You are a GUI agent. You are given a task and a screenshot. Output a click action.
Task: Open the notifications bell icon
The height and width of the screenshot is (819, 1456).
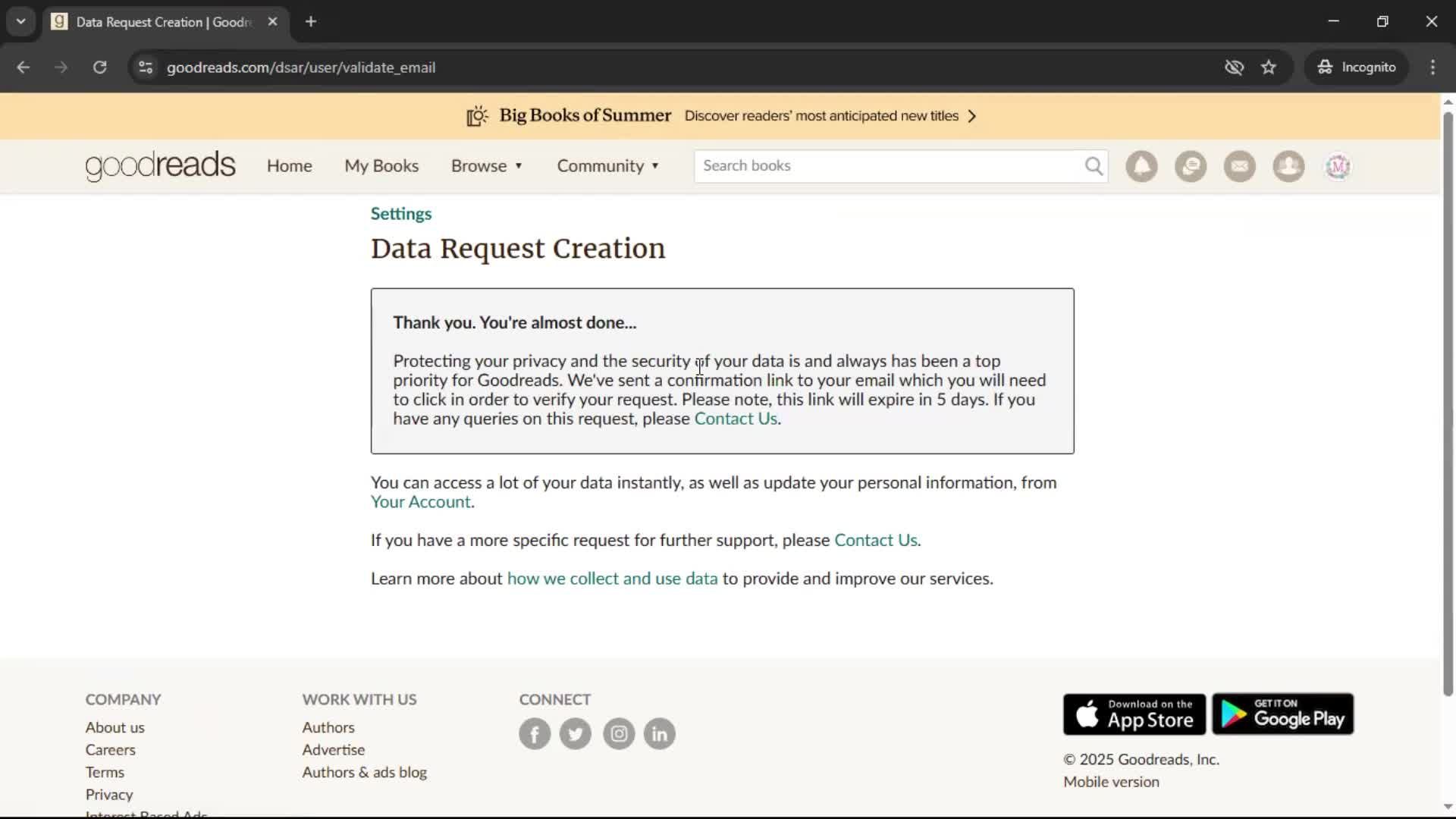[x=1141, y=166]
